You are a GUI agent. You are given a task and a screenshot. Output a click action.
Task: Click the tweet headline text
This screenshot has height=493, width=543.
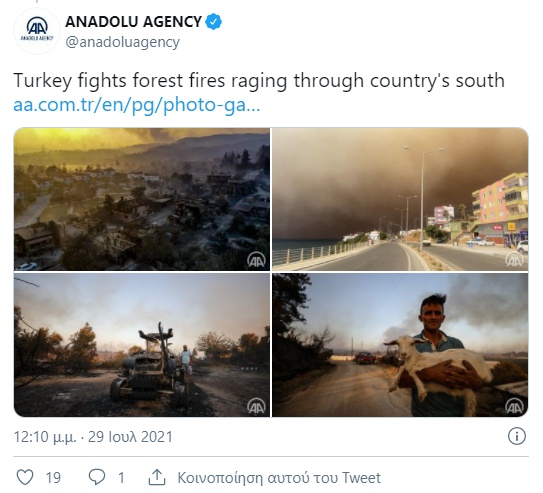pyautogui.click(x=259, y=81)
